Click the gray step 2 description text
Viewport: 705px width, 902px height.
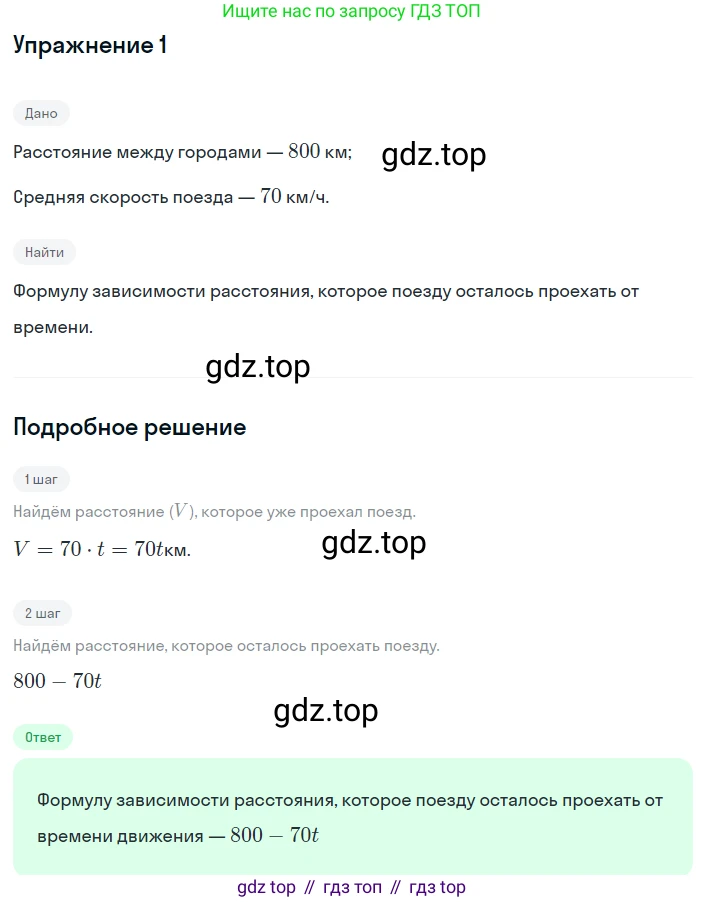(227, 645)
